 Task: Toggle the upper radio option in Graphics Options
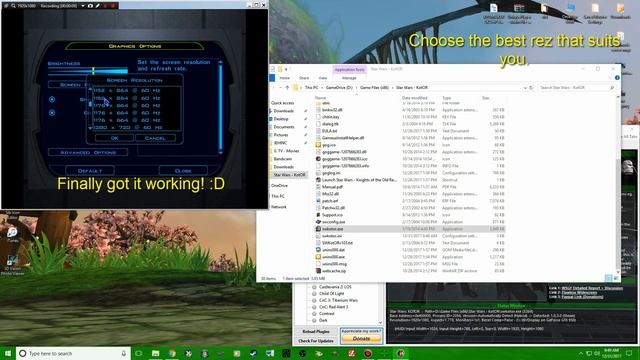tap(52, 100)
